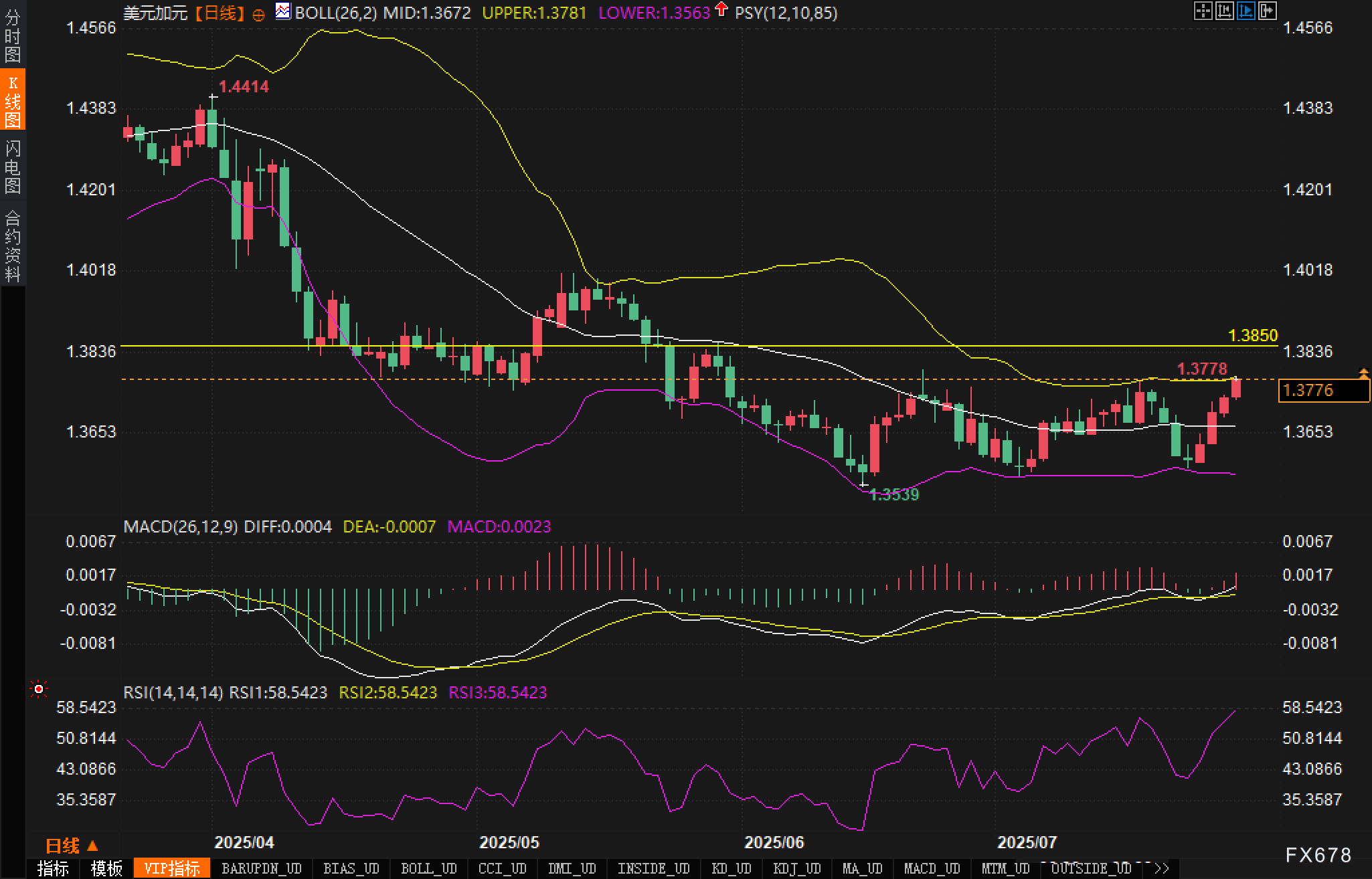Click the red up-arrow beside the LOWER value

pos(721,10)
